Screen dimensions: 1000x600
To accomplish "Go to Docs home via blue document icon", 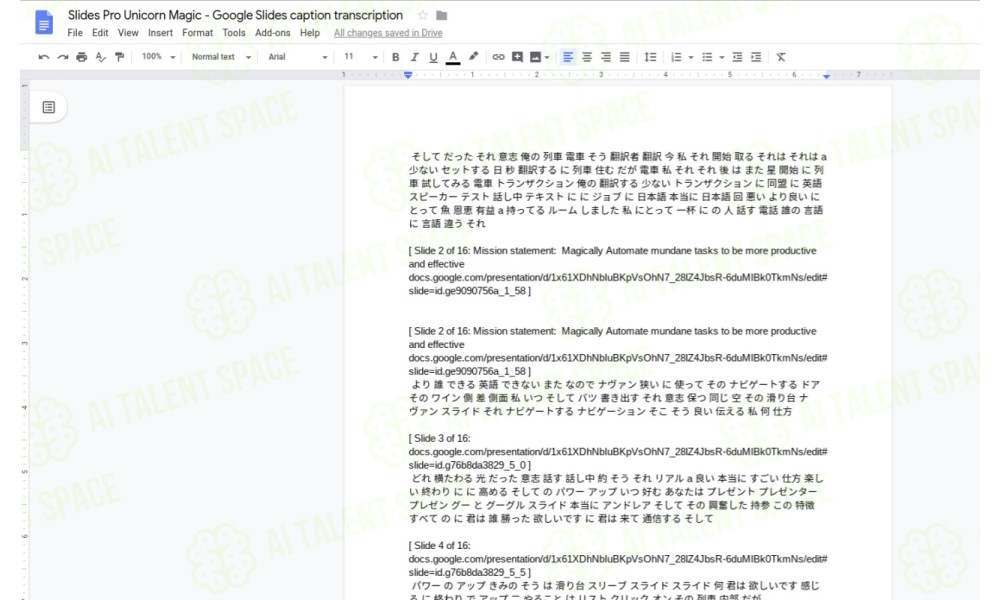I will tap(44, 23).
